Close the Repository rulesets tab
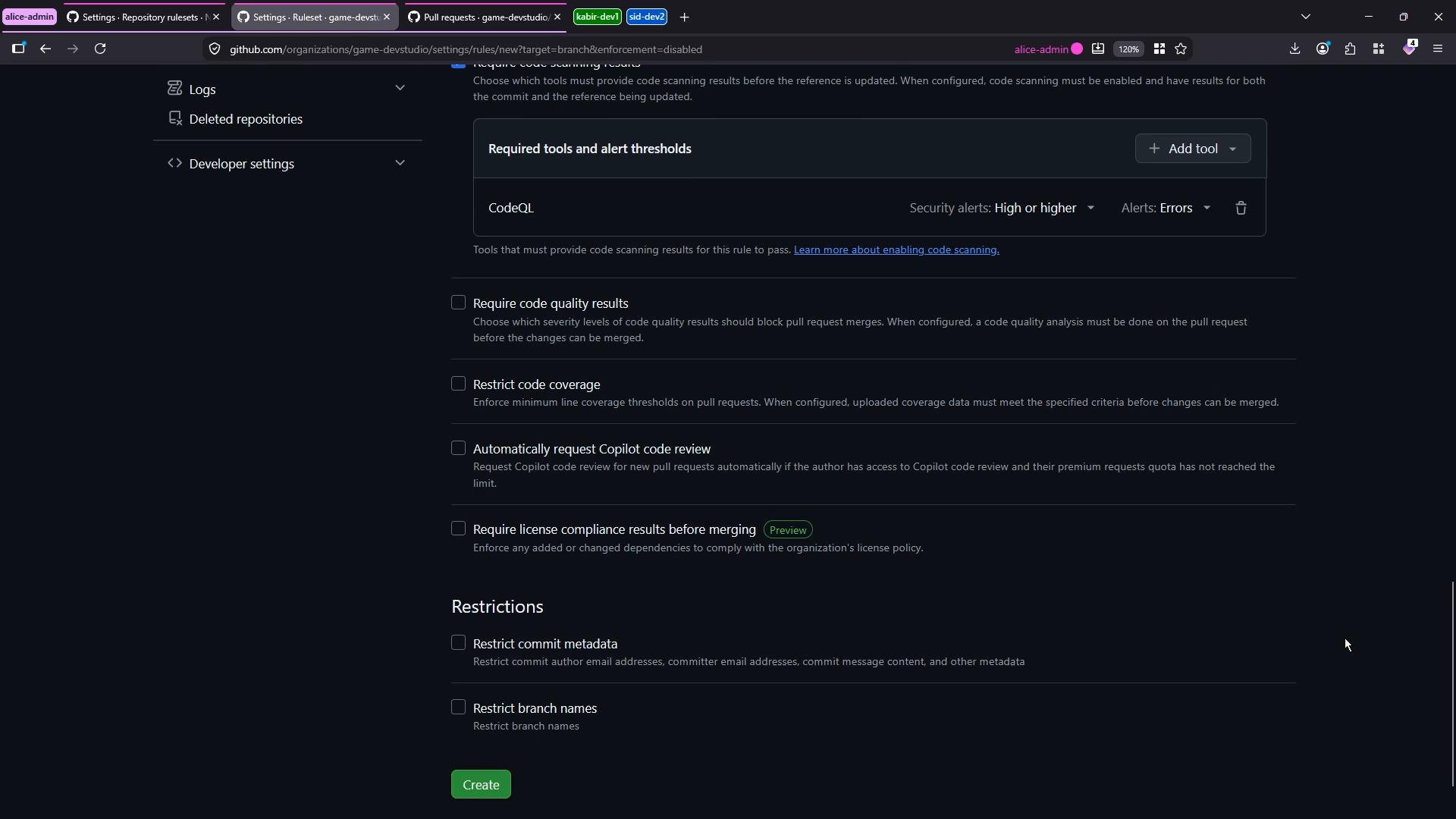This screenshot has height=819, width=1456. tap(216, 17)
